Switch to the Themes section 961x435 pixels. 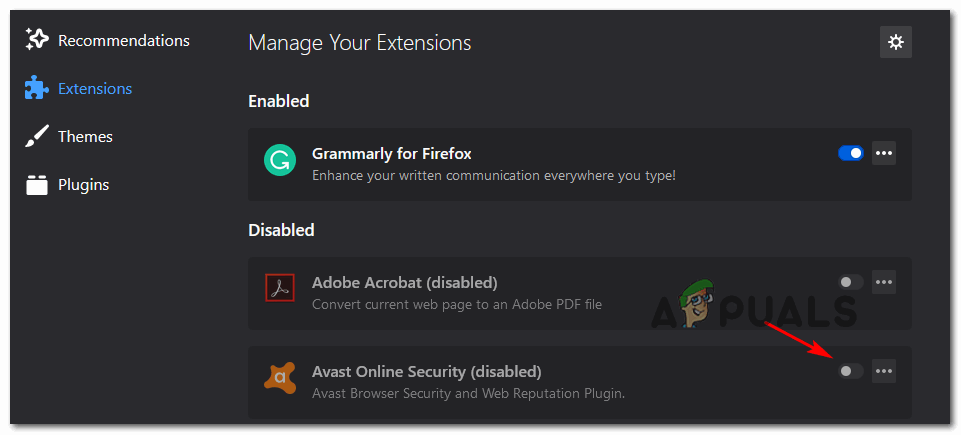click(x=85, y=137)
